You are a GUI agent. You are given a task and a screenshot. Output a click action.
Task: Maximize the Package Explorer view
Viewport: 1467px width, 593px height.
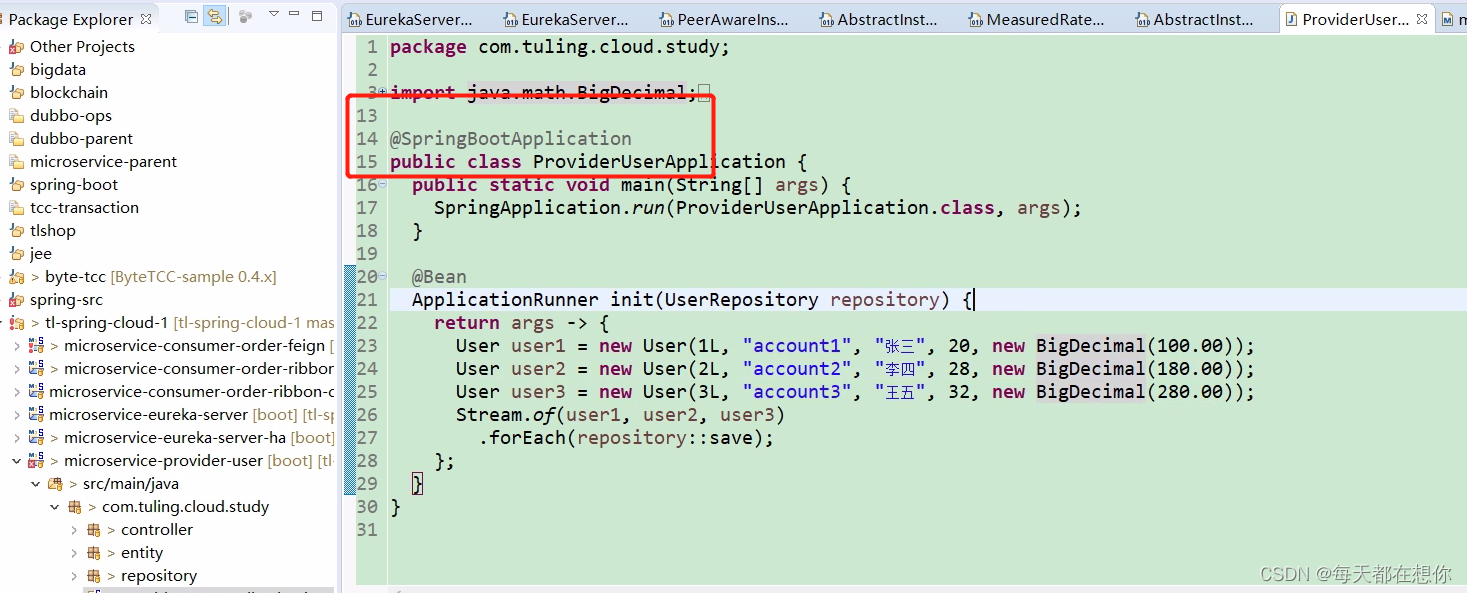point(317,16)
